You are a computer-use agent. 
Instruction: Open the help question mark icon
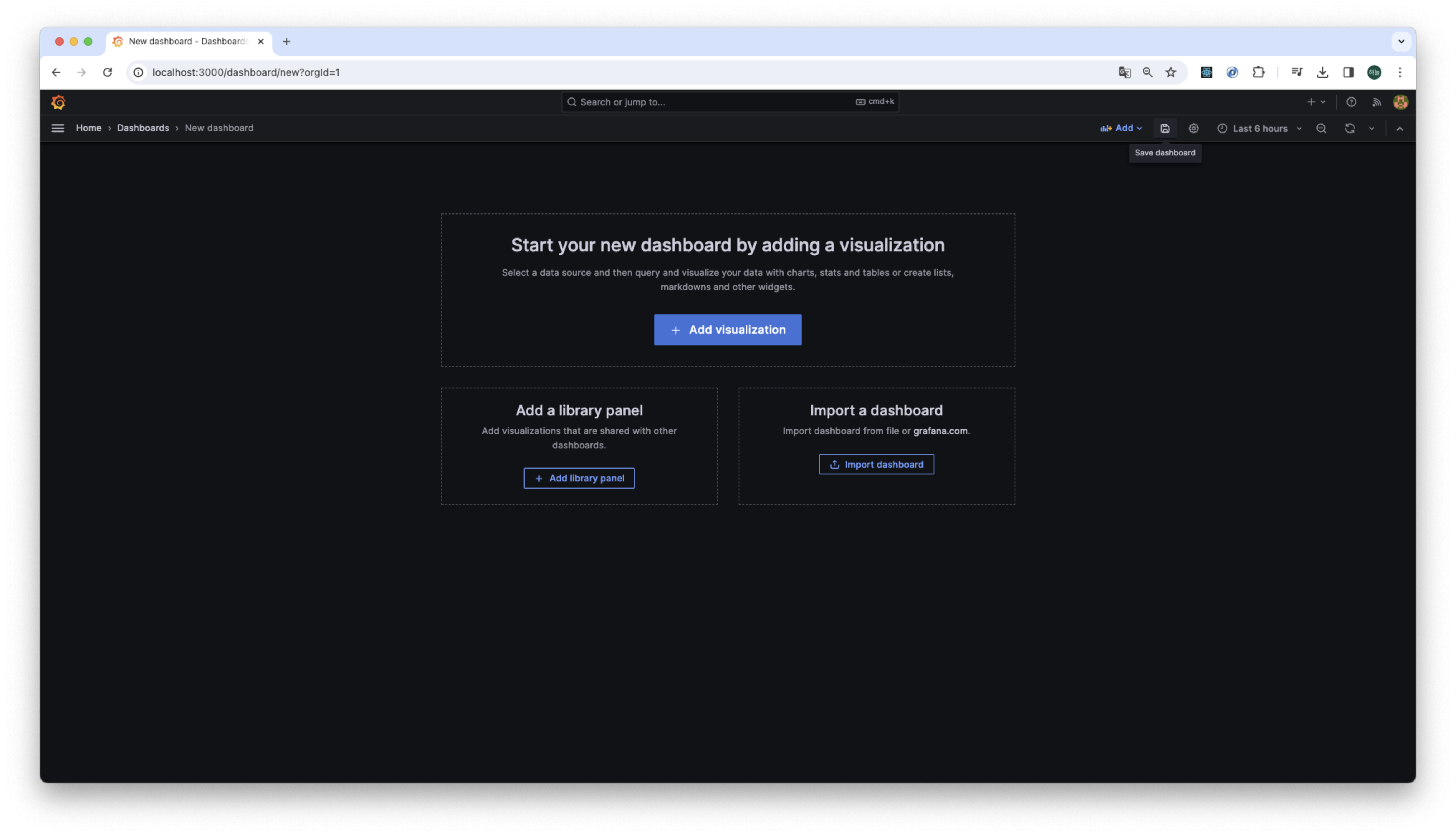[1351, 102]
